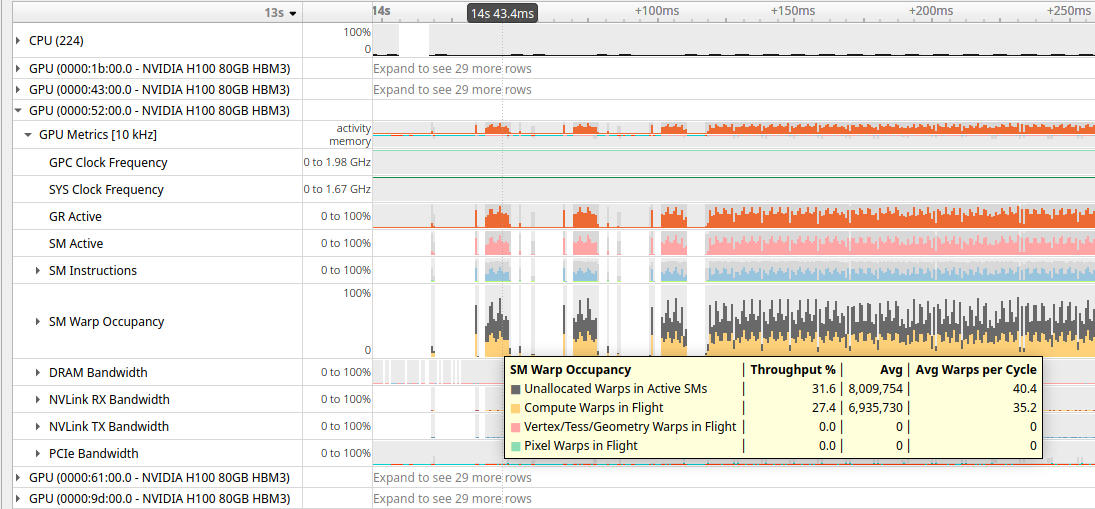The width and height of the screenshot is (1095, 509).
Task: Select the SM Warp Occupancy label
Action: (106, 321)
